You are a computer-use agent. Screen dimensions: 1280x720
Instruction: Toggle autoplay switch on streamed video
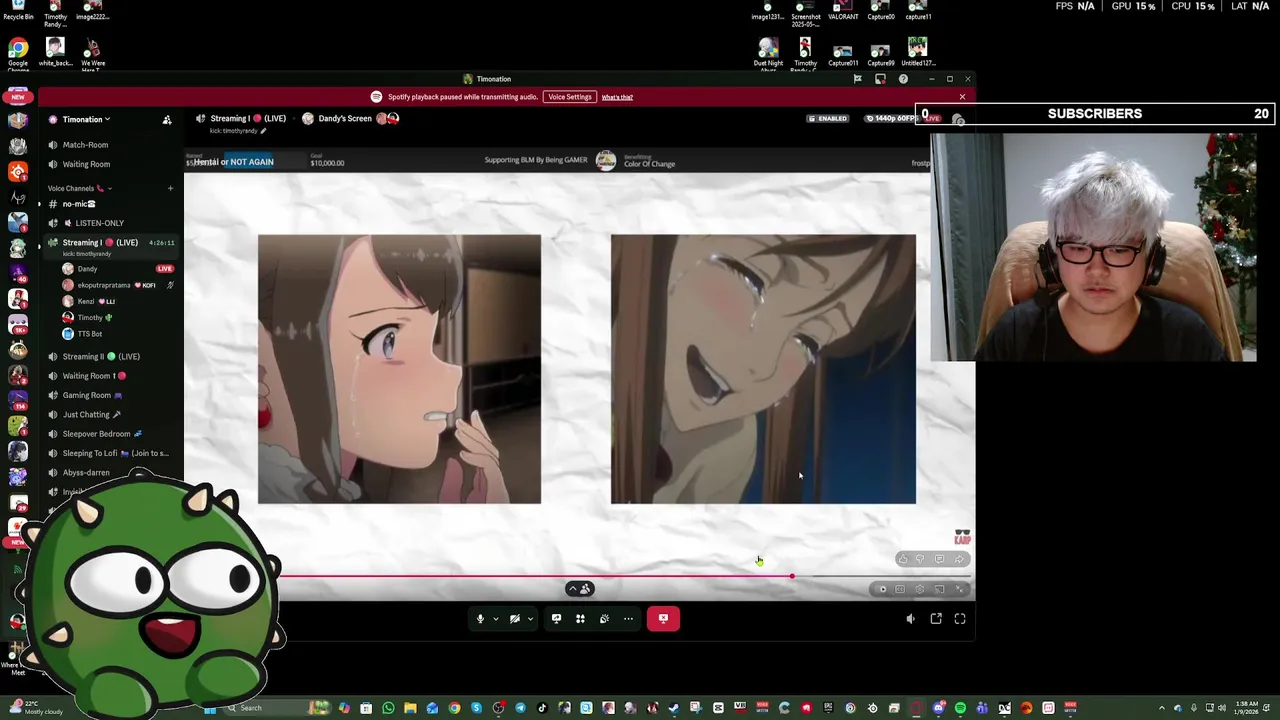pos(882,590)
